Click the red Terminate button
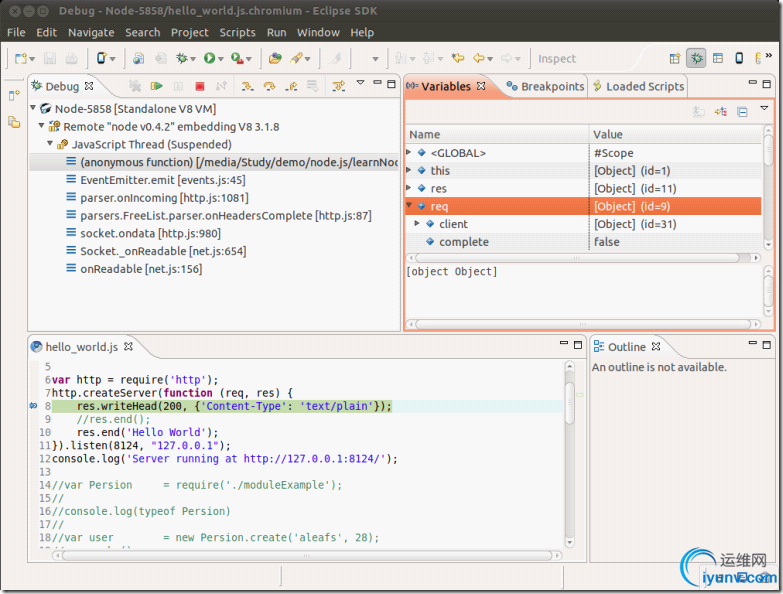 (200, 86)
